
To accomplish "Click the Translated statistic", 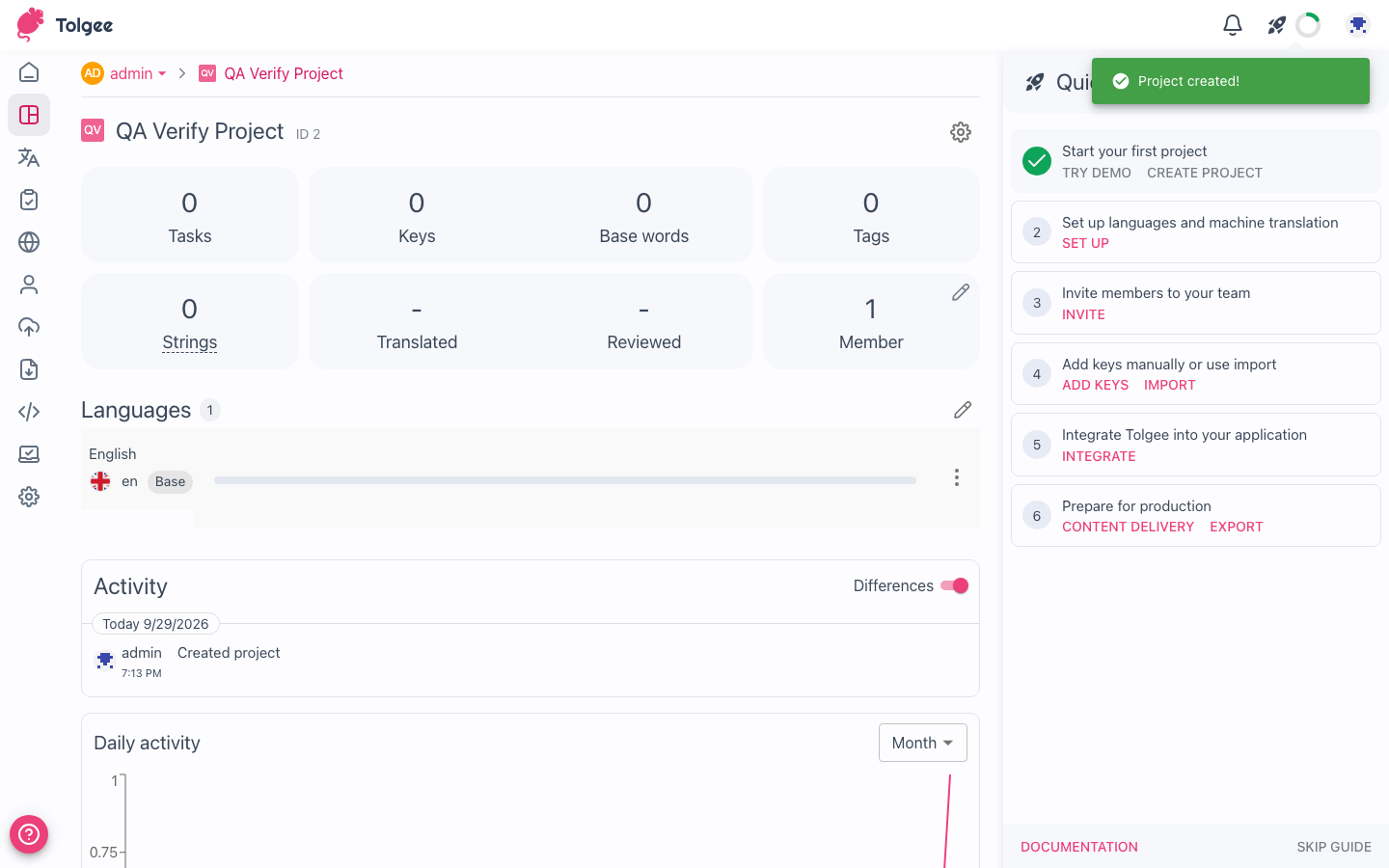I will (417, 321).
